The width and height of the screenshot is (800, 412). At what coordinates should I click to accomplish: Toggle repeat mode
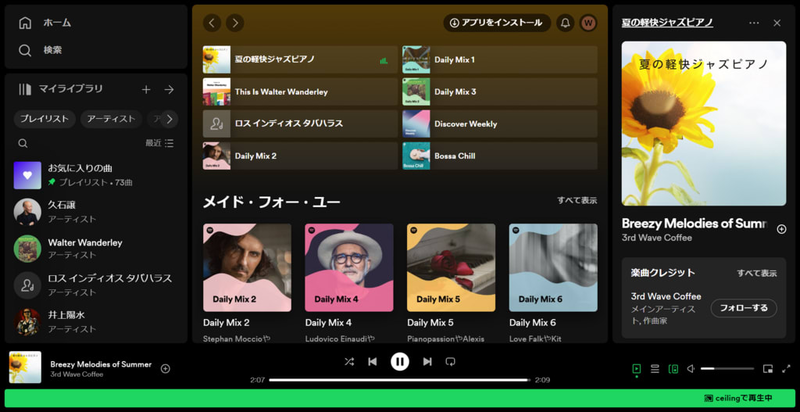click(x=450, y=362)
